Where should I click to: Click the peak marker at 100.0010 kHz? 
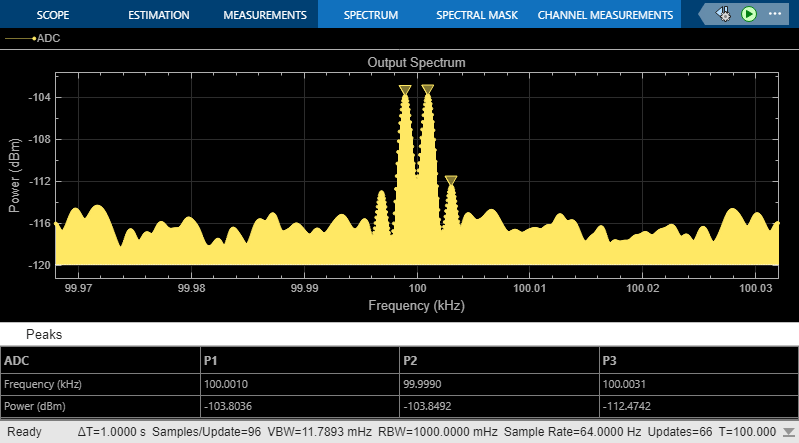click(x=428, y=90)
